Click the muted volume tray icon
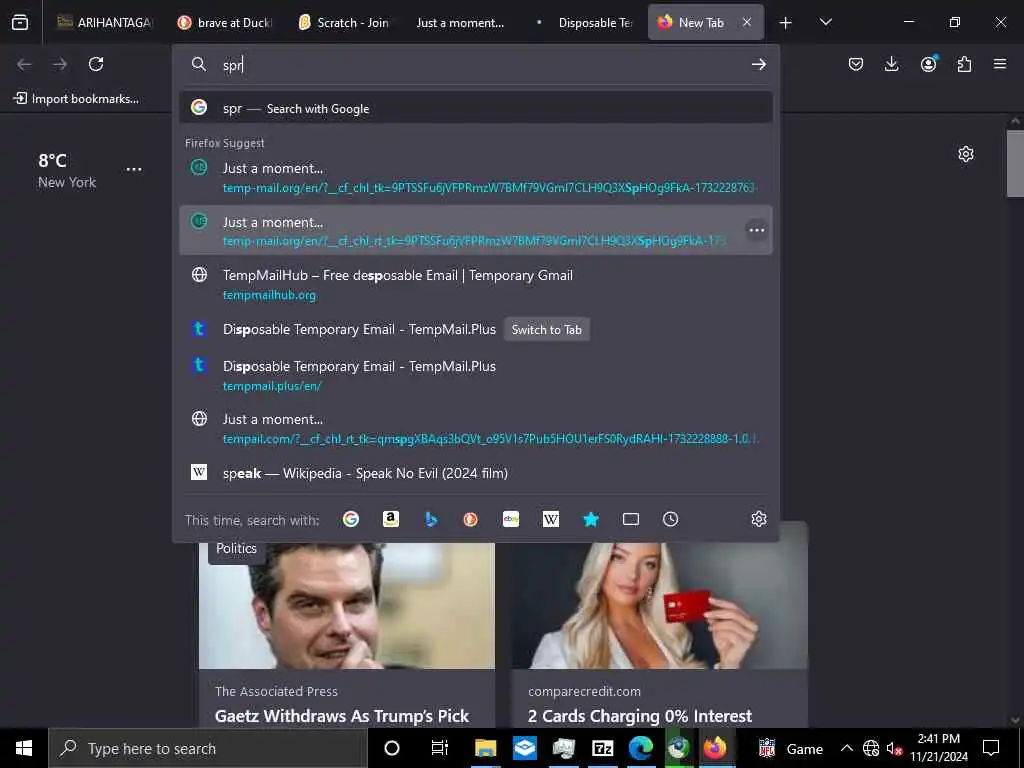1024x768 pixels. 894,748
